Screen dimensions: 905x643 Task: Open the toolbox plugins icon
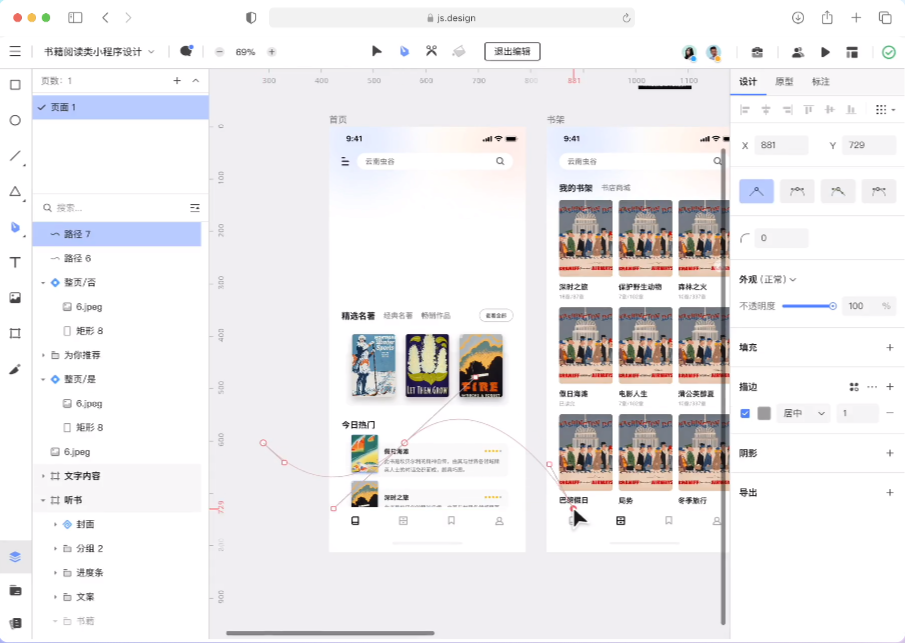click(757, 52)
